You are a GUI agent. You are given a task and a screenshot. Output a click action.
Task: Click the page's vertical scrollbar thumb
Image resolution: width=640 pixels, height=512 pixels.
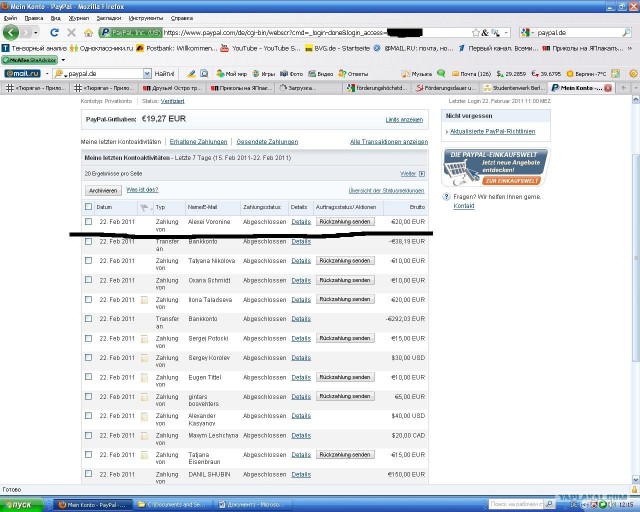pyautogui.click(x=636, y=257)
